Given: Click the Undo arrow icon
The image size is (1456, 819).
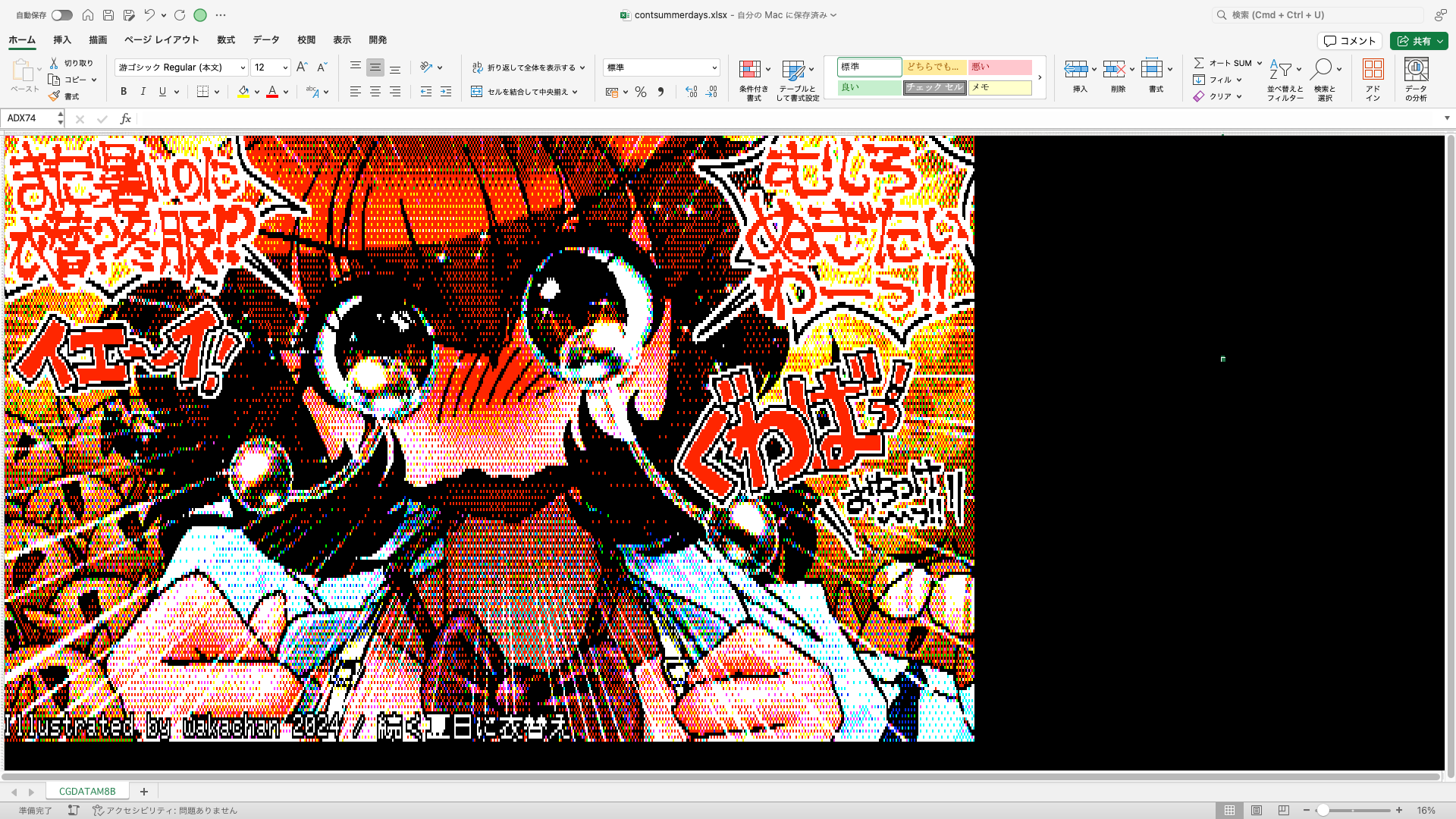Looking at the screenshot, I should 149,15.
